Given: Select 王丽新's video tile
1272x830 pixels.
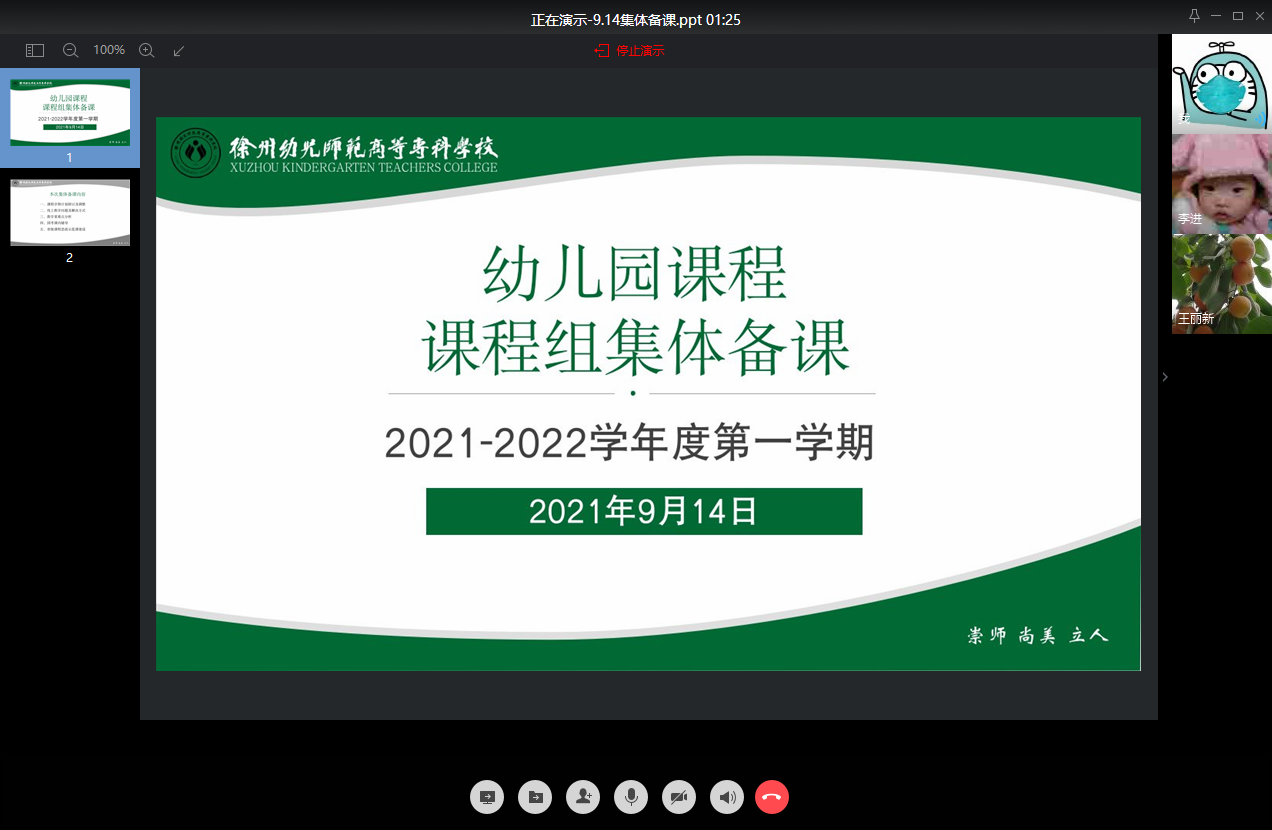Looking at the screenshot, I should pyautogui.click(x=1221, y=284).
